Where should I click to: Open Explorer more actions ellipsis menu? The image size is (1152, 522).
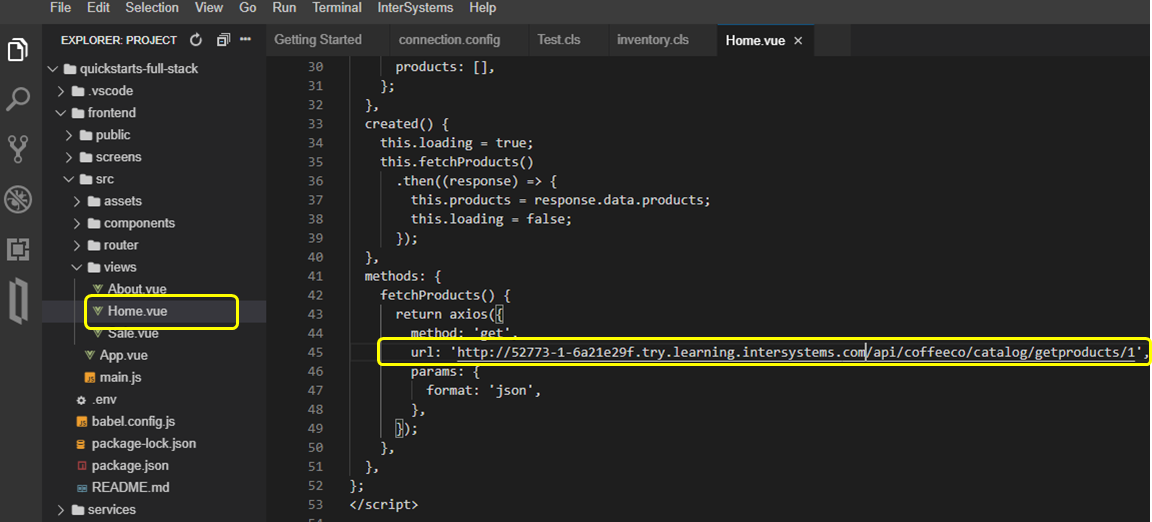coord(245,40)
